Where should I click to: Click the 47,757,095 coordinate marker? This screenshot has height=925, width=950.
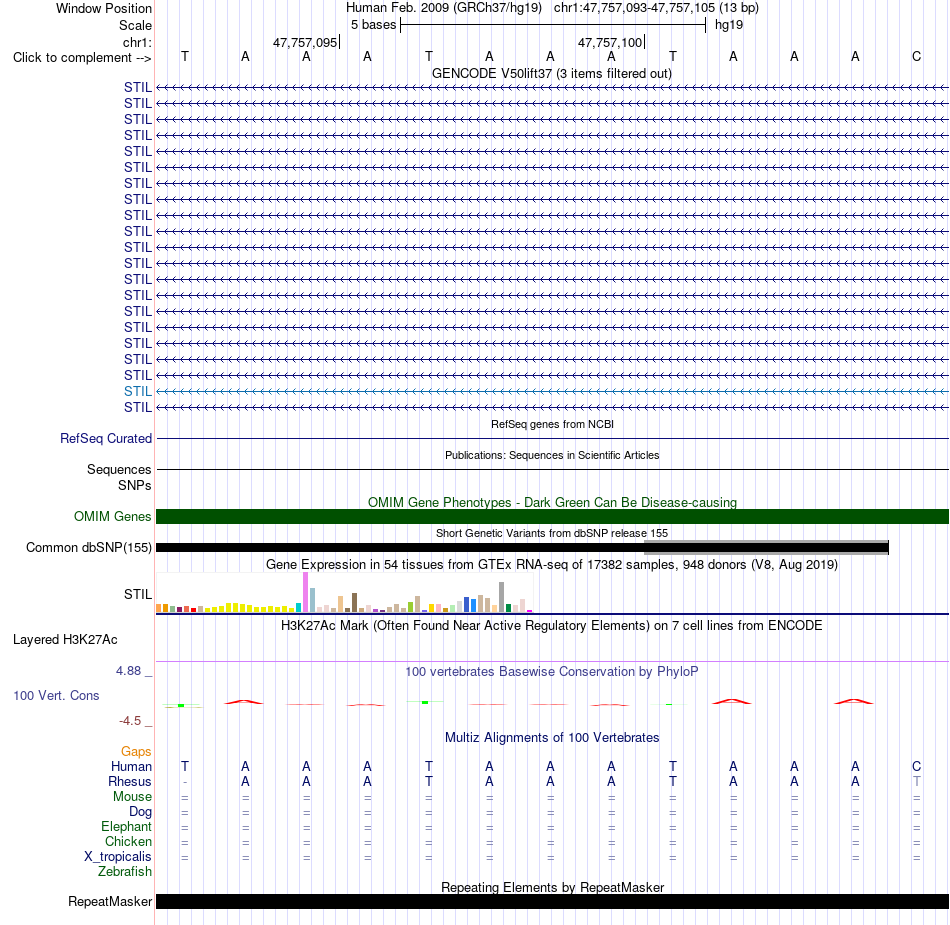(305, 42)
